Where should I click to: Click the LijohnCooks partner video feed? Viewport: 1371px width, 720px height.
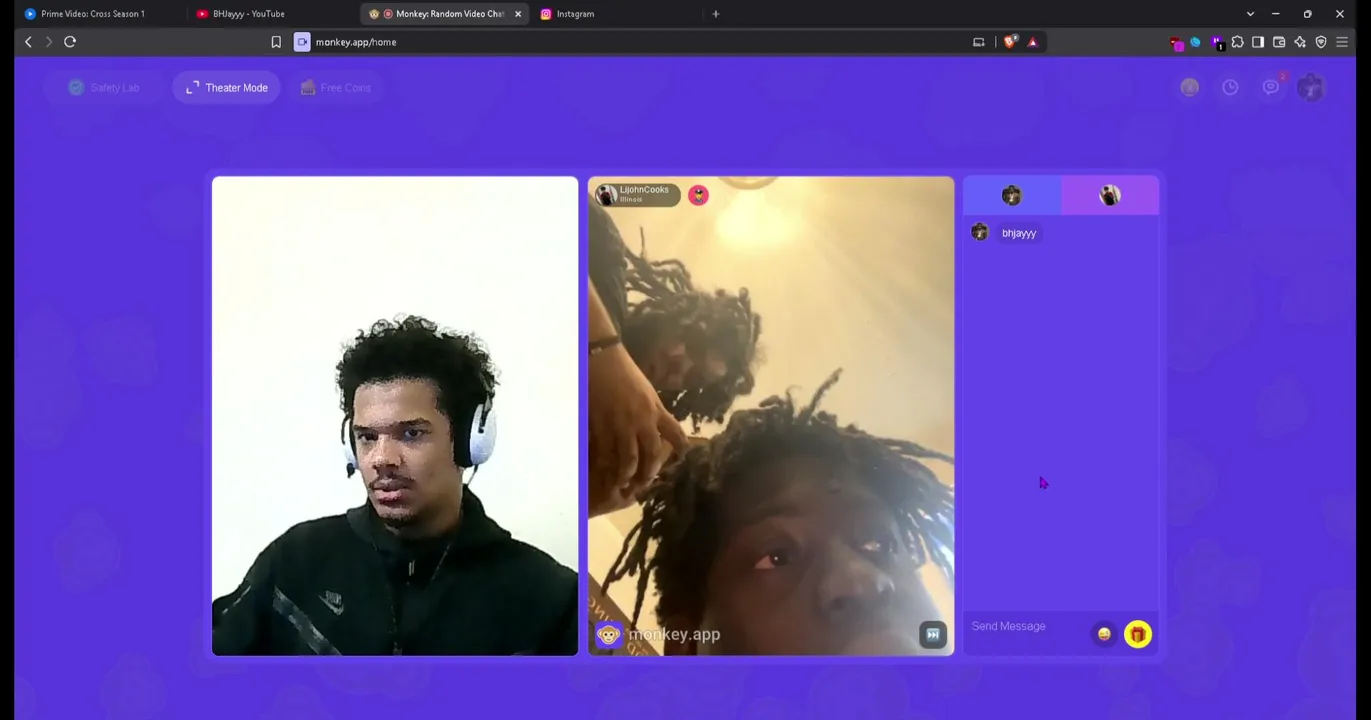[x=771, y=416]
